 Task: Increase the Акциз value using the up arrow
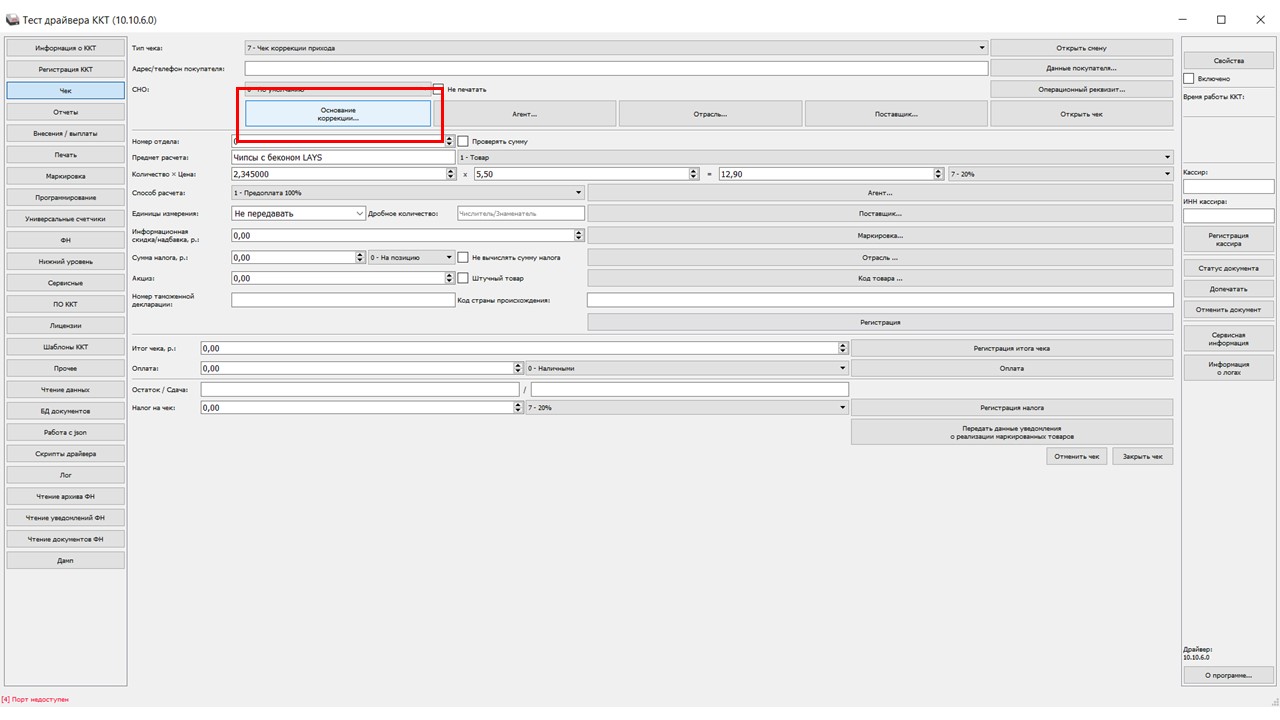point(450,275)
